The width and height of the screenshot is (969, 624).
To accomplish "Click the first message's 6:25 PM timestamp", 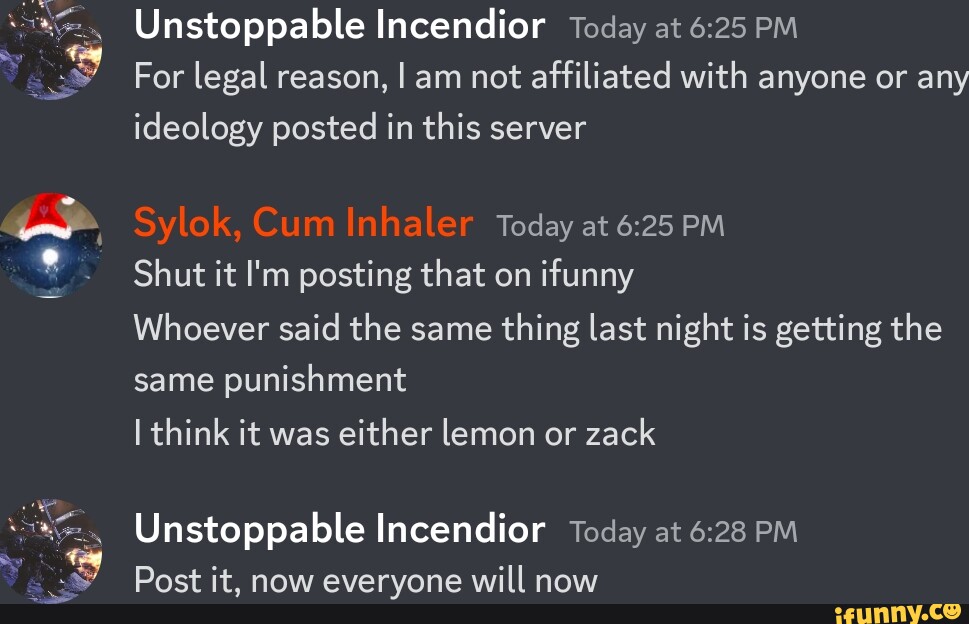I will 683,28.
